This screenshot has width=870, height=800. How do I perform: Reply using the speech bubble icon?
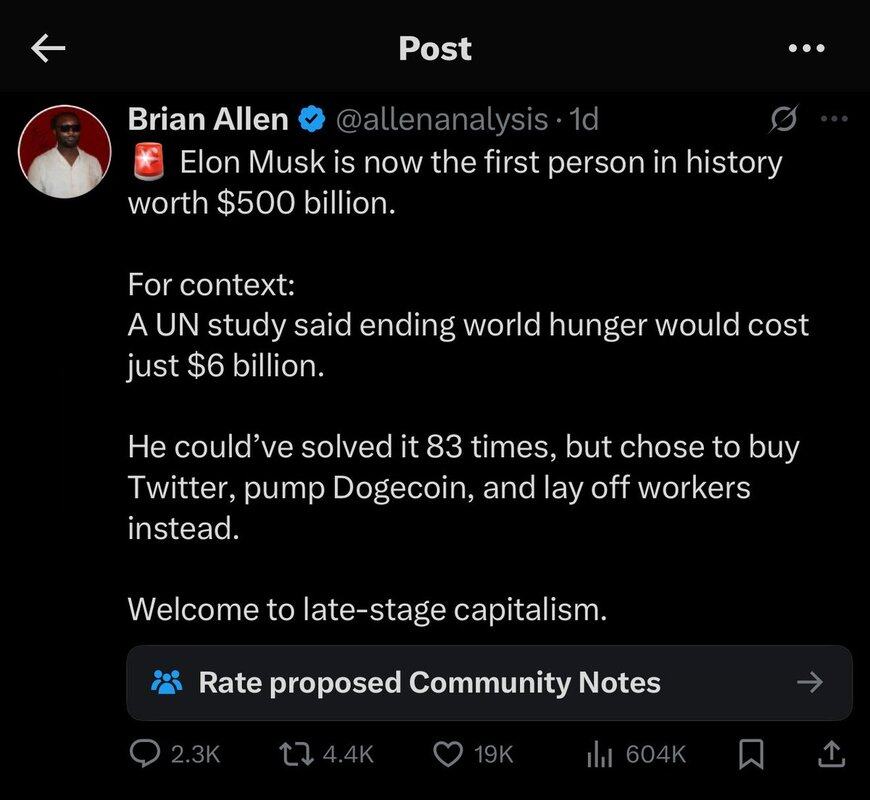click(147, 755)
